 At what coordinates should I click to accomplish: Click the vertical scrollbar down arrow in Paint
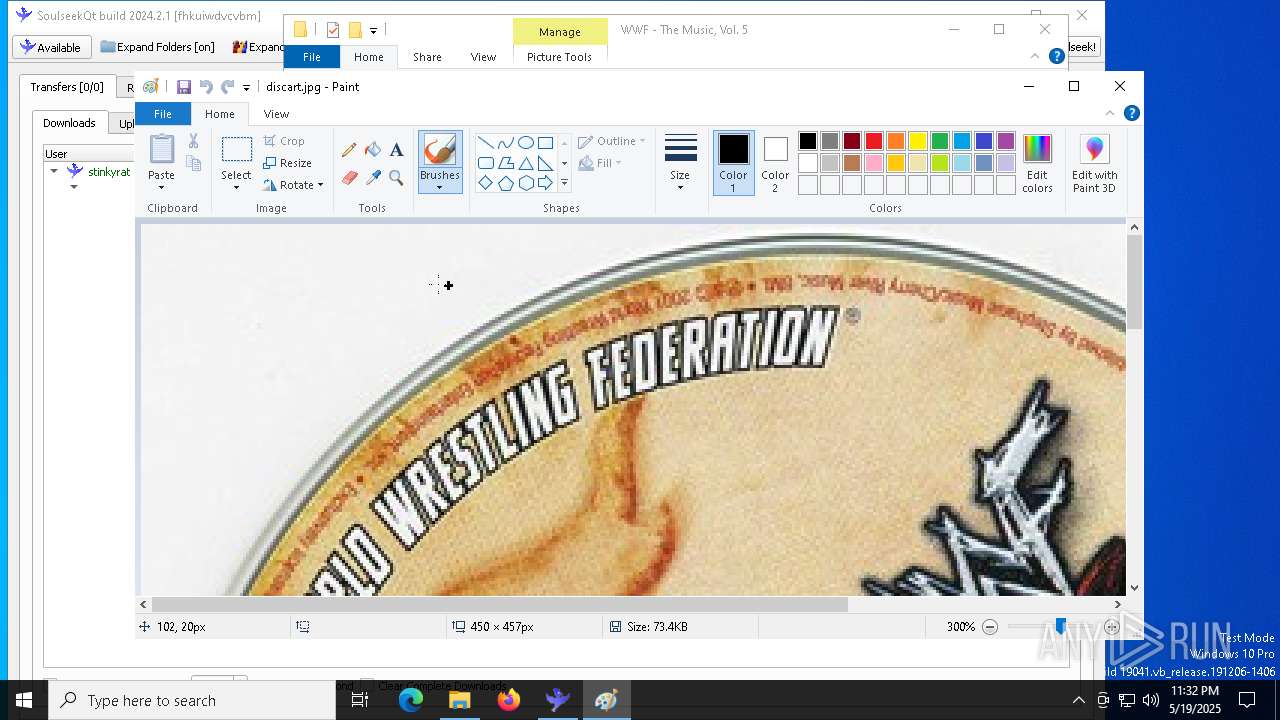(1134, 588)
